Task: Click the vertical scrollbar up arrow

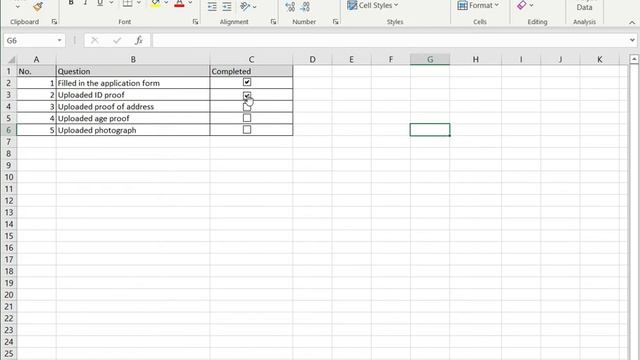Action: [634, 60]
